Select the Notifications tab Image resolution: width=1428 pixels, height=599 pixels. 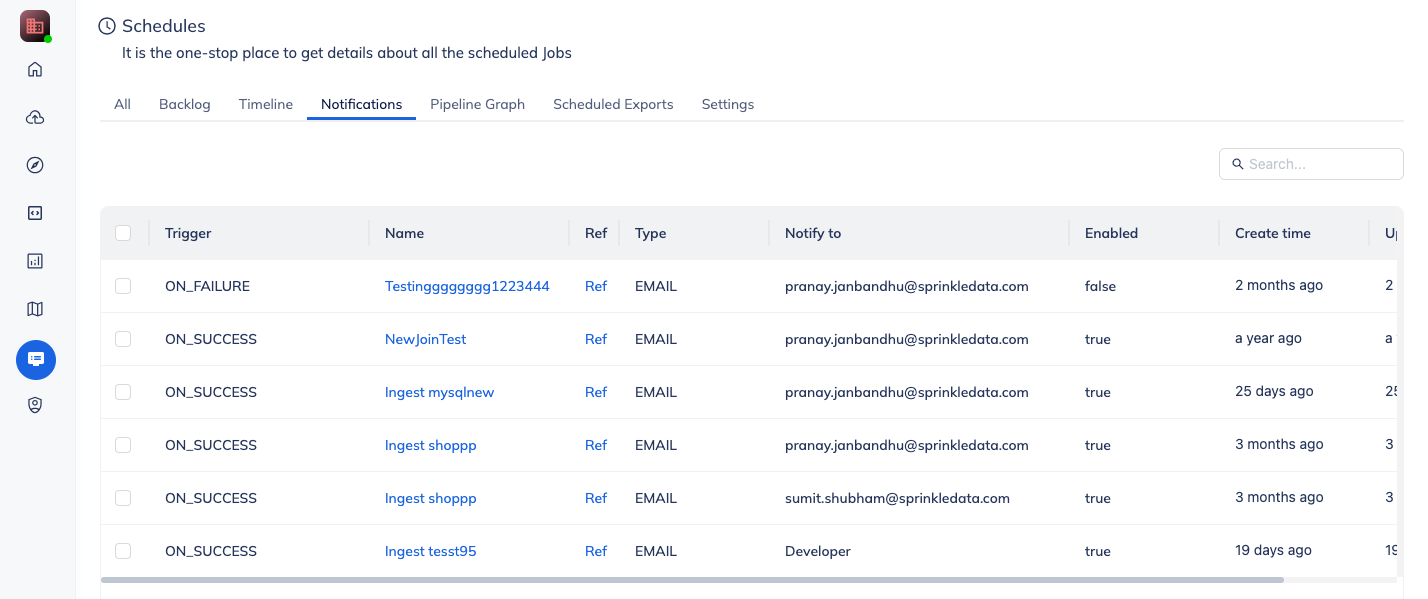click(x=361, y=104)
